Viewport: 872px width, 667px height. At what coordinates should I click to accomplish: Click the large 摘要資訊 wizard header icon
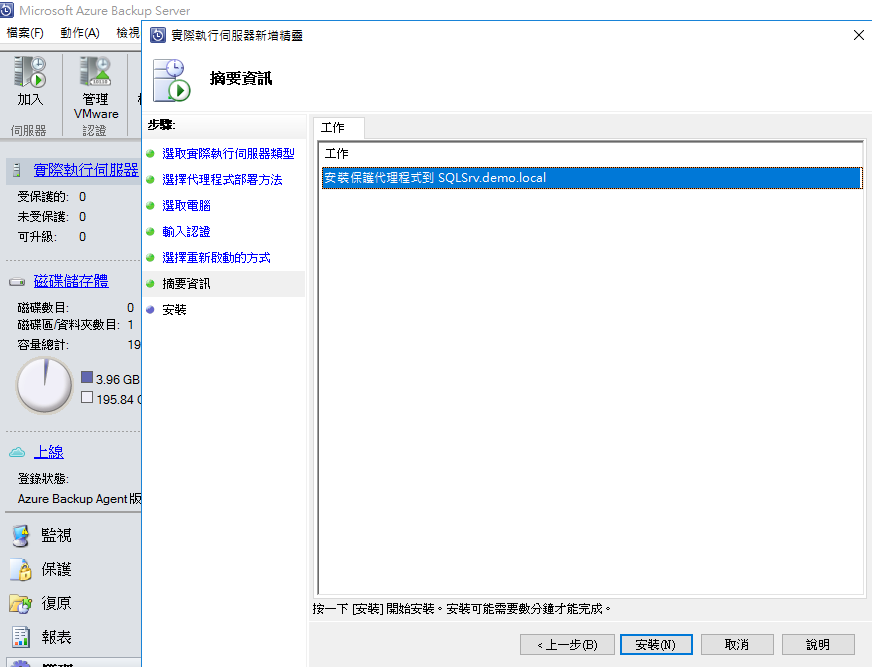172,80
